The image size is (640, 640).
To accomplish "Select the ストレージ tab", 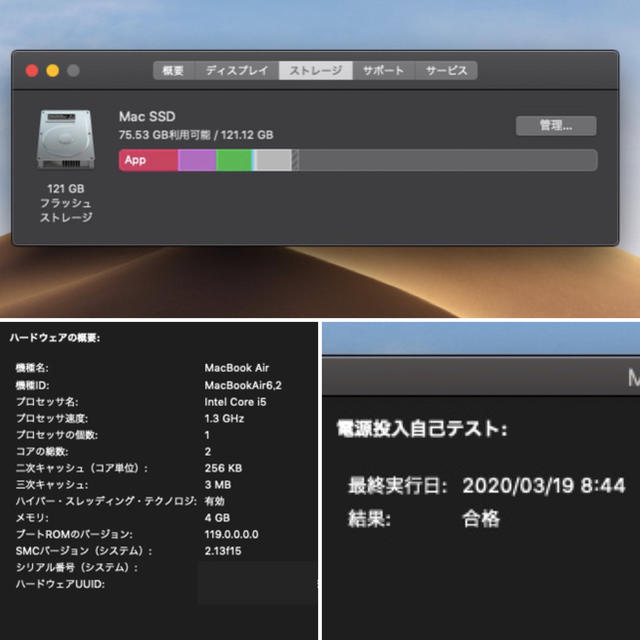I will pyautogui.click(x=316, y=71).
